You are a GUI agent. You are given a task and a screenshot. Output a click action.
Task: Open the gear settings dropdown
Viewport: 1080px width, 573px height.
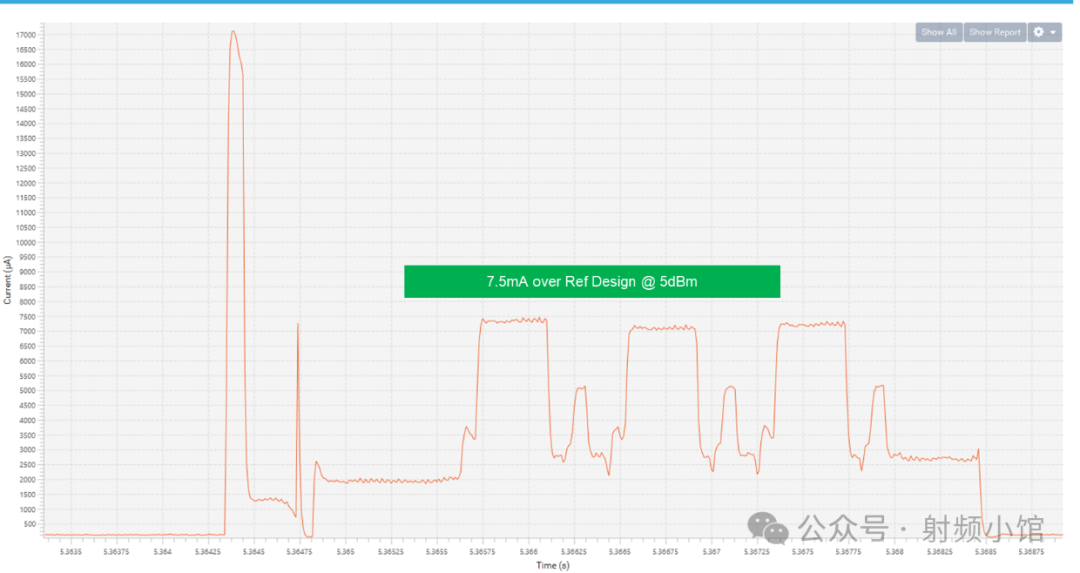click(1044, 32)
